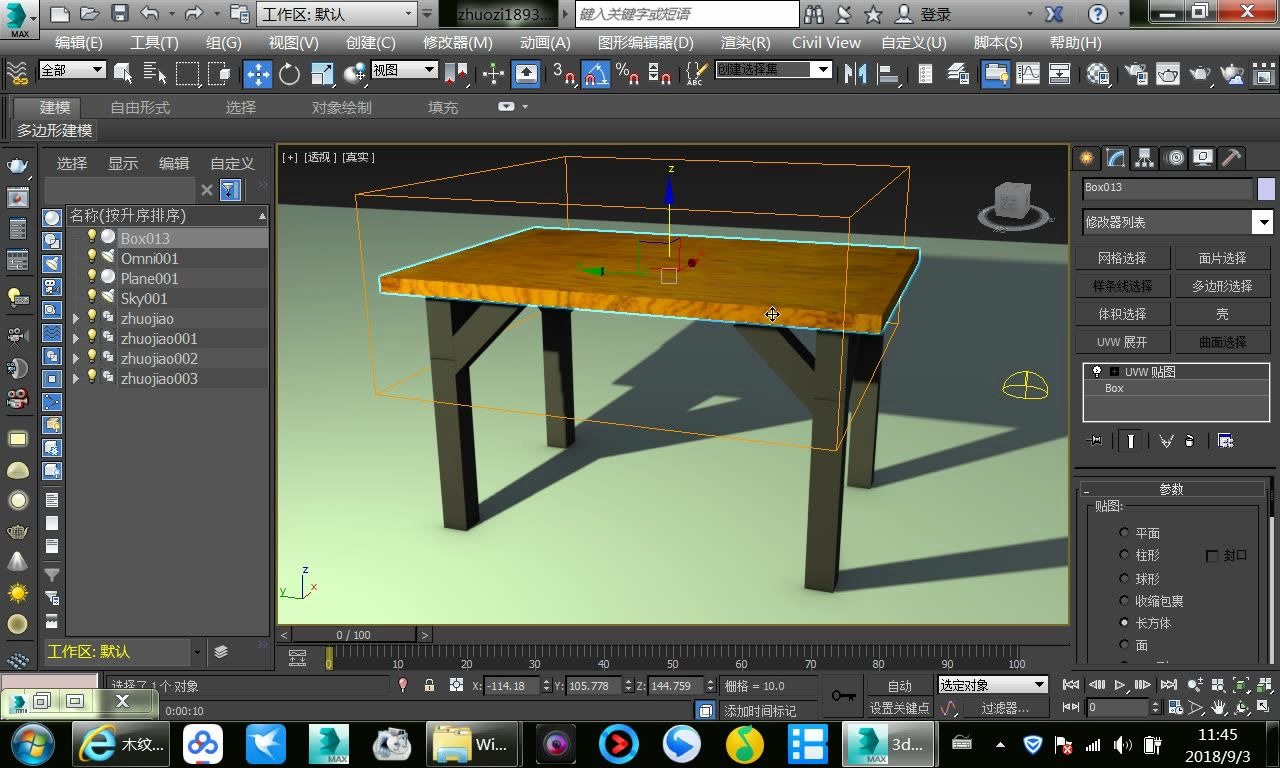Screen dimensions: 1280x768
Task: Open the Hierarchy command panel tab
Action: (1145, 158)
